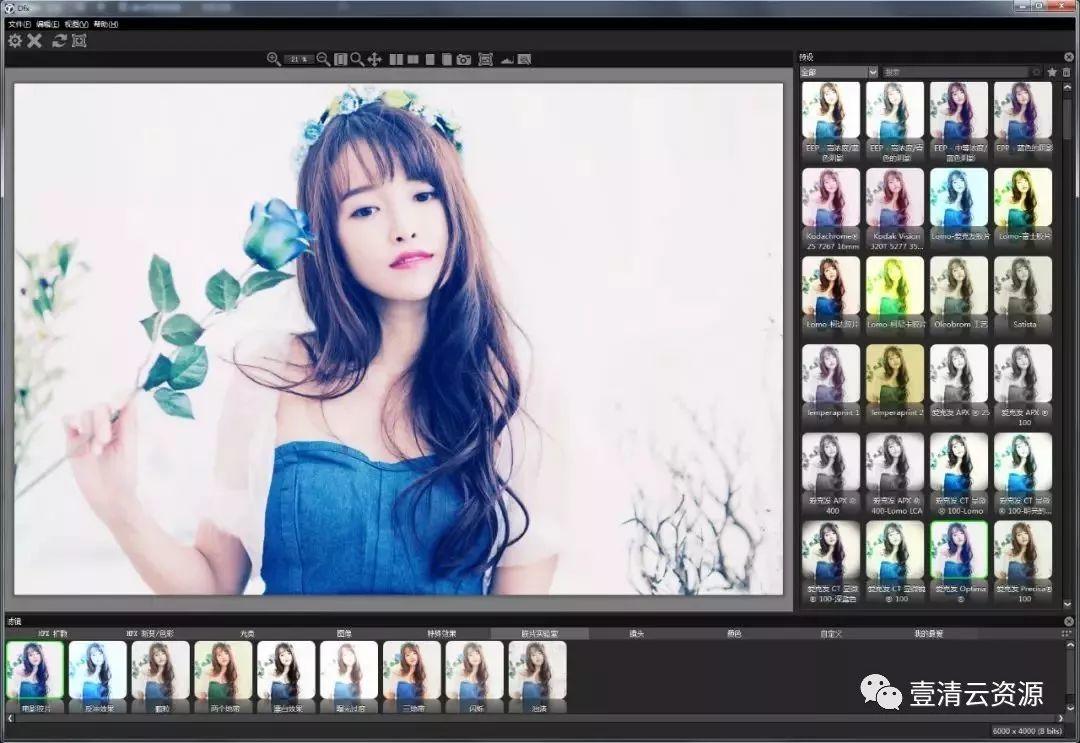Switch to split view icon

[x=413, y=60]
